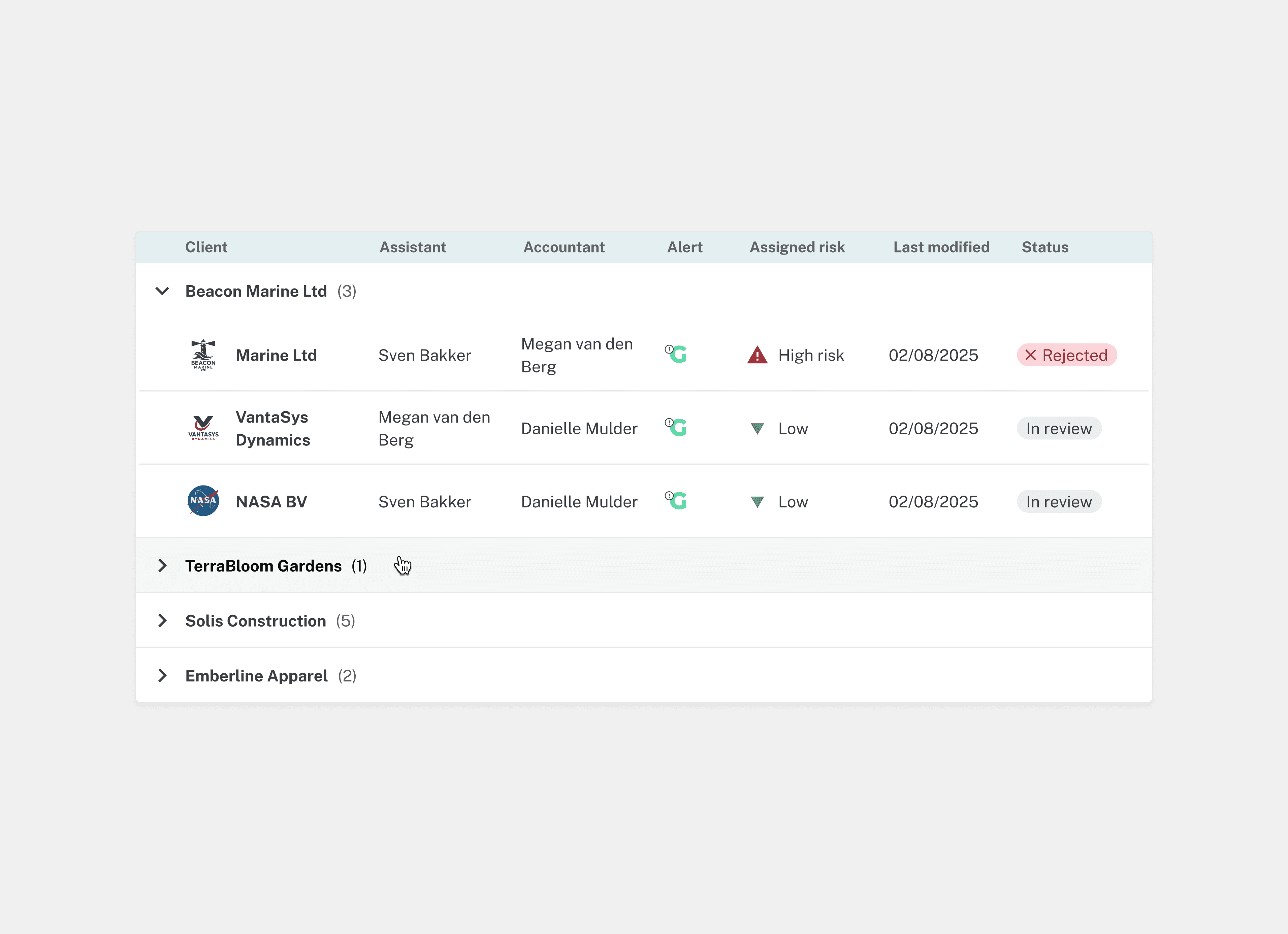Click the NASA round logo

pos(203,501)
